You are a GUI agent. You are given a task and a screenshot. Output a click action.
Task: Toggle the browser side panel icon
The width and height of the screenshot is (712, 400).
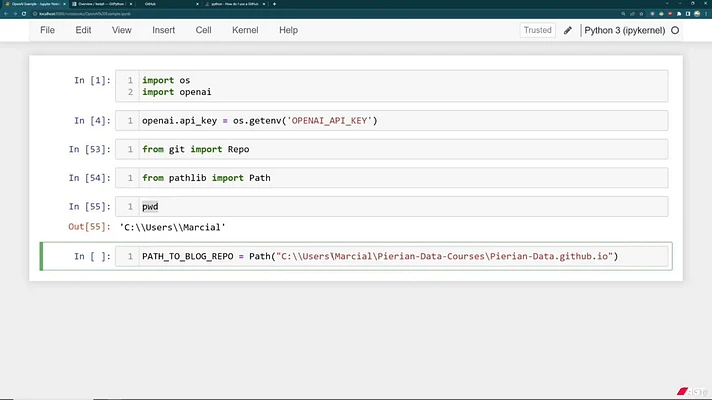click(688, 14)
